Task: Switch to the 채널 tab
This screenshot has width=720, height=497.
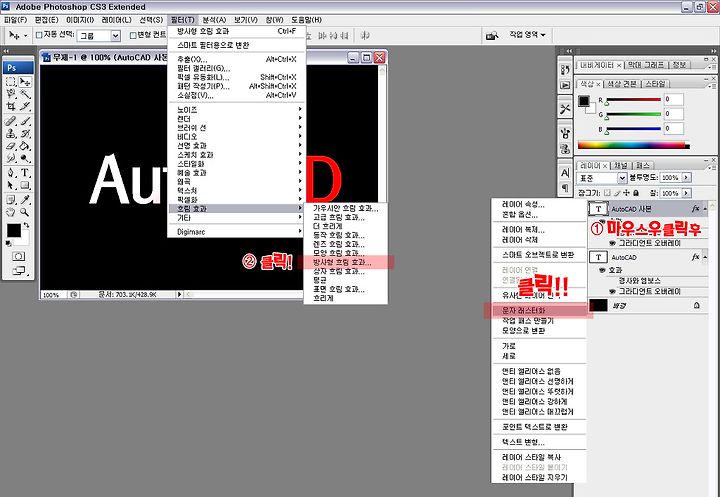Action: tap(621, 165)
